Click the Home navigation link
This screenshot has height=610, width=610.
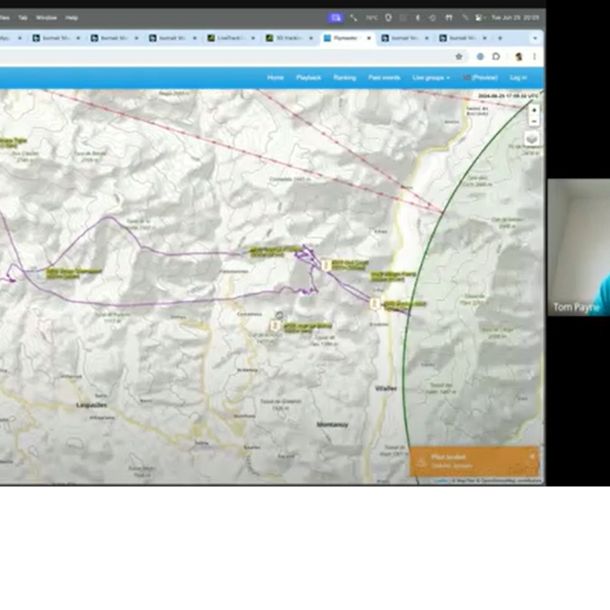[275, 77]
